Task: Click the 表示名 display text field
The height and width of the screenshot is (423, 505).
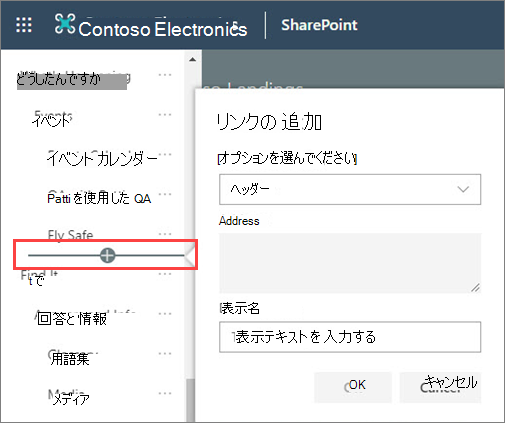Action: [x=350, y=337]
